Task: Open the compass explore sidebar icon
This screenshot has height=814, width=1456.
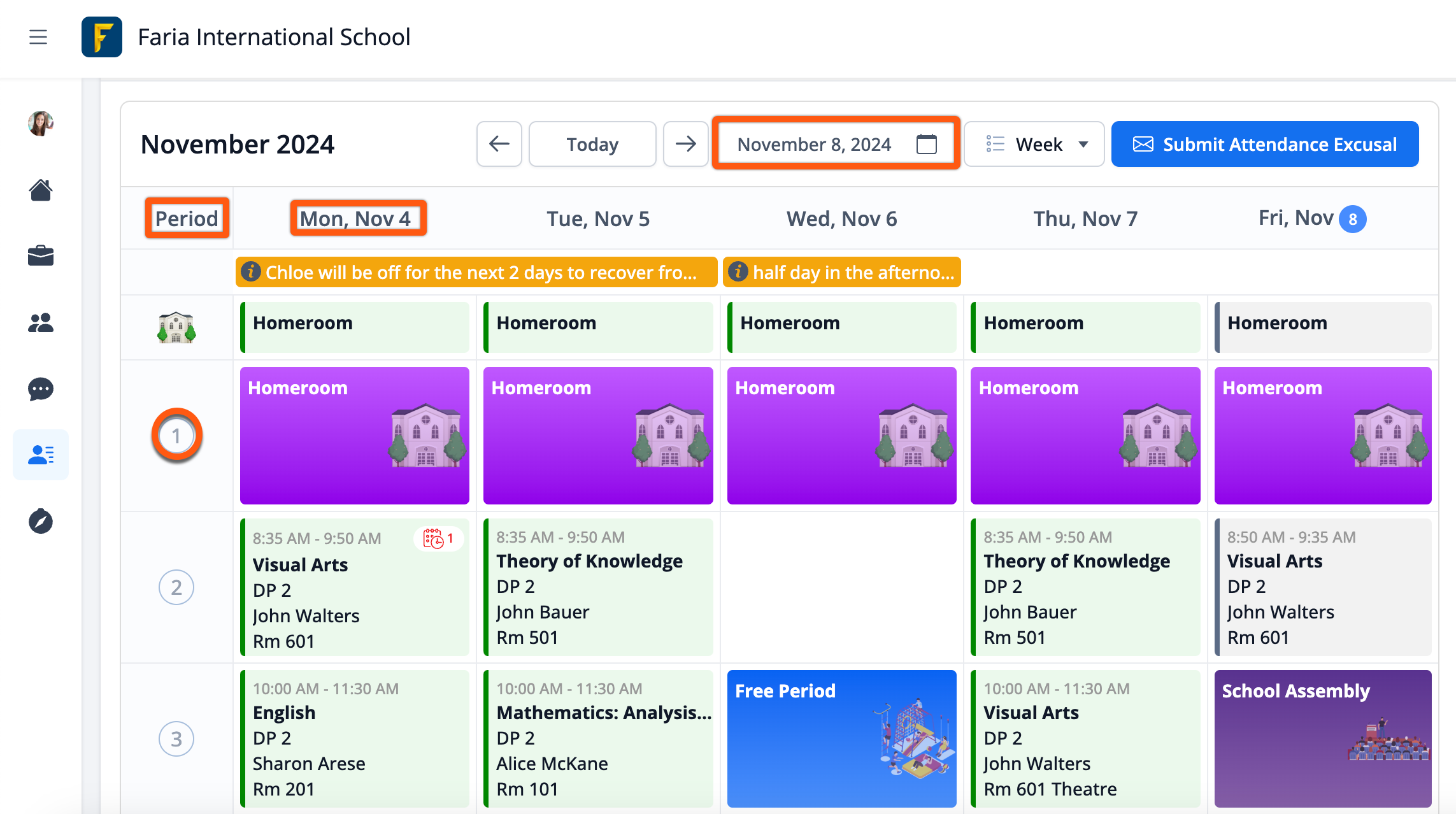Action: point(41,521)
